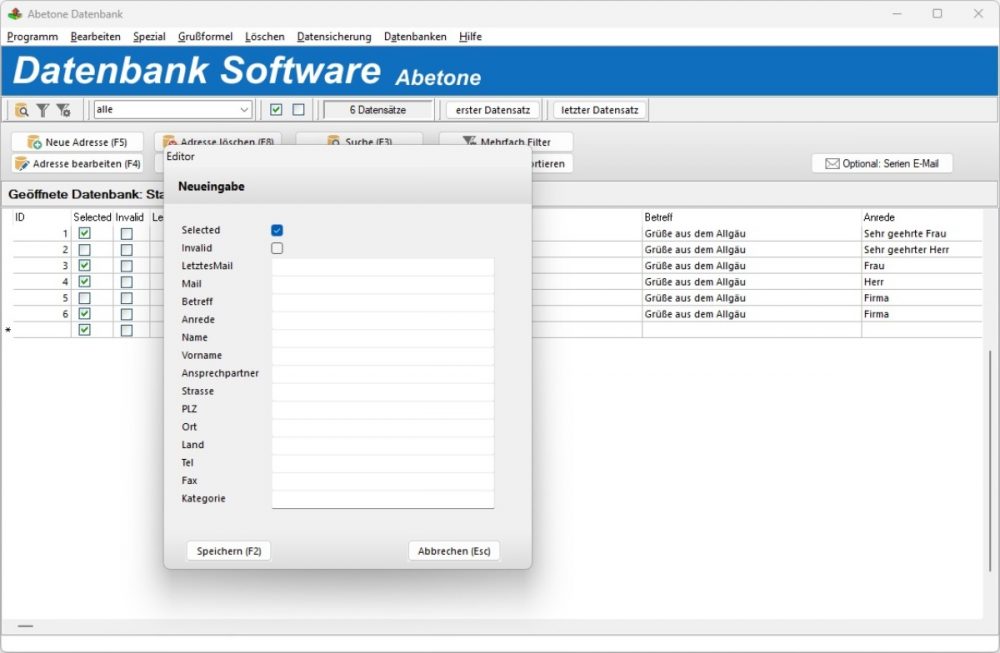1000x653 pixels.
Task: Click the Fax input field
Action: click(383, 481)
